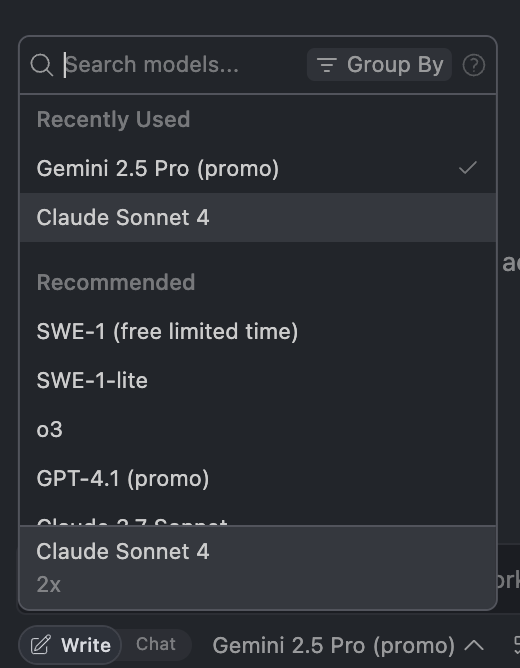Choose SWE-1 (free limited time) model

[x=258, y=331]
